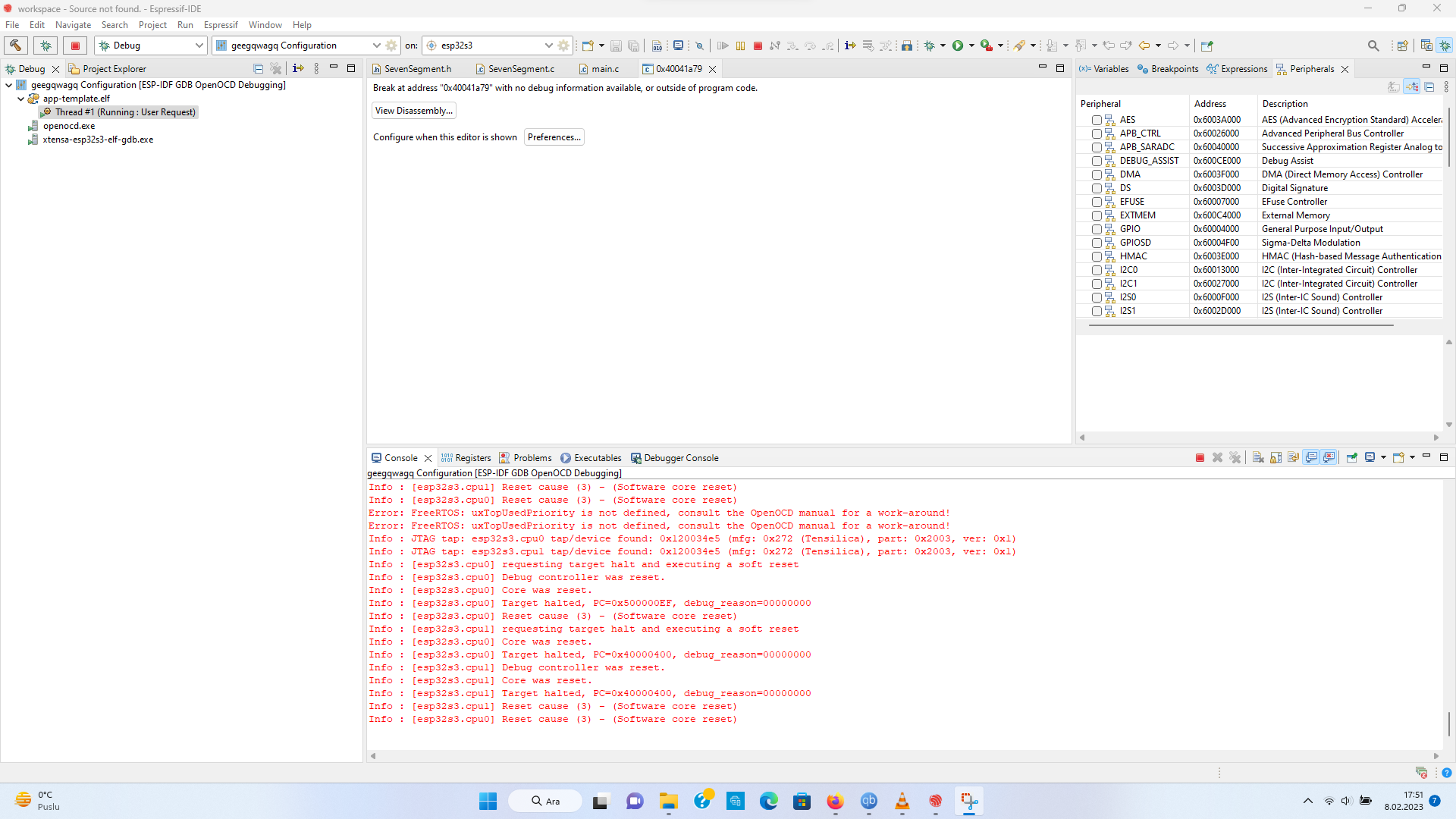Click the Back navigation yellow arrow
This screenshot has height=819, width=1456.
[x=1144, y=45]
